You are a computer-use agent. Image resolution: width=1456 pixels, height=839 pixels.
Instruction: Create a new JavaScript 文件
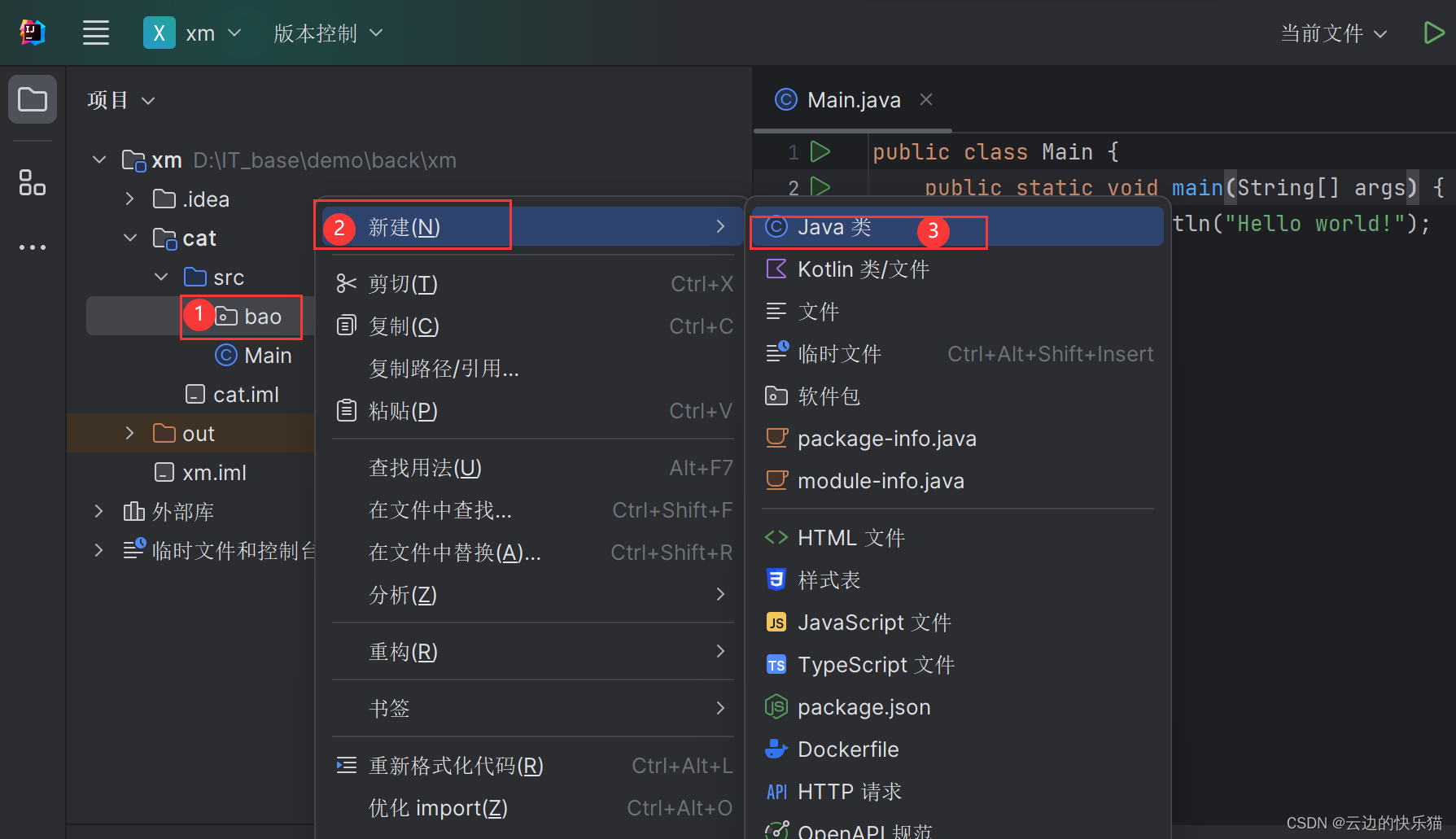957,622
